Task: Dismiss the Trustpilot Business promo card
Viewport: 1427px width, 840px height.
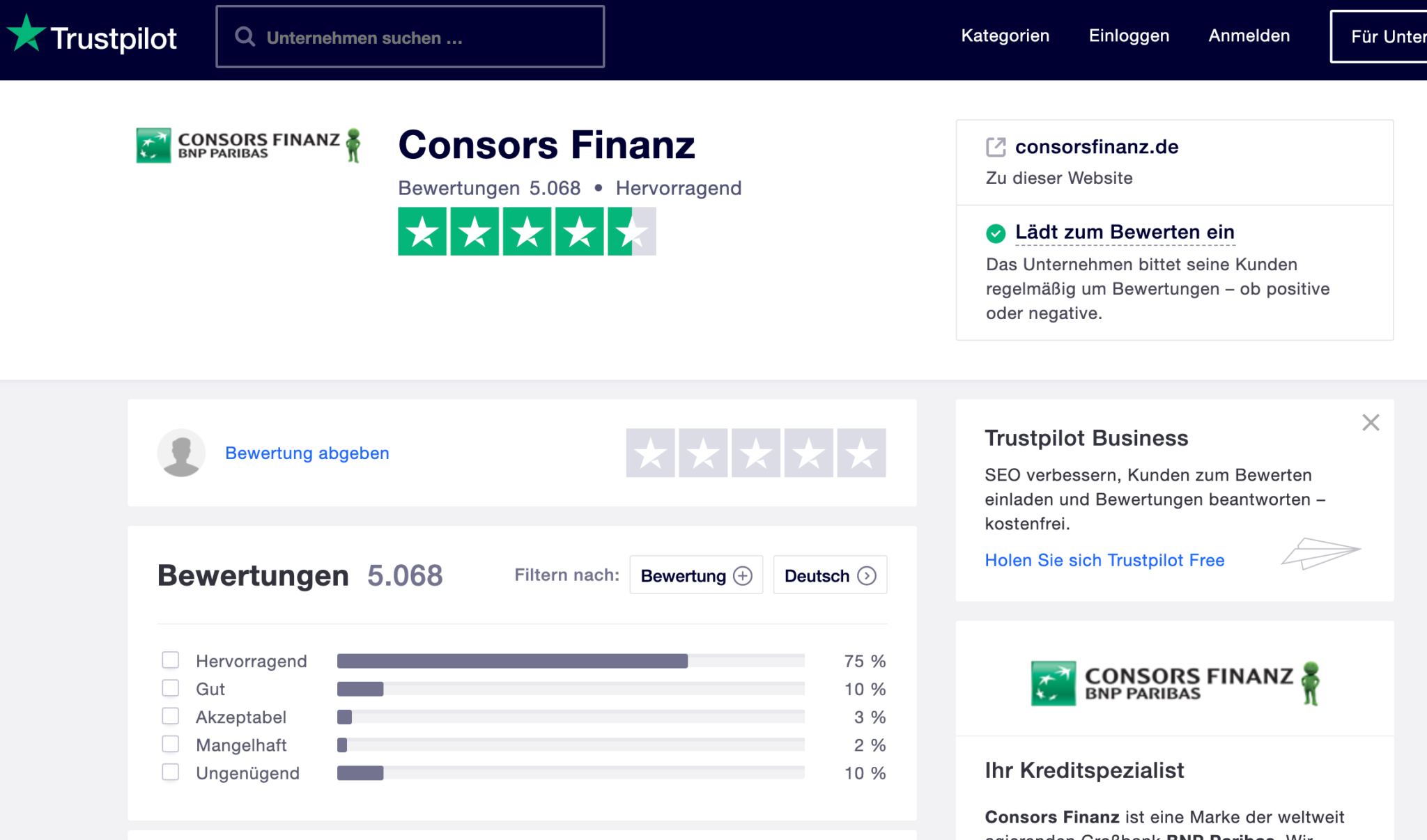Action: point(1370,422)
